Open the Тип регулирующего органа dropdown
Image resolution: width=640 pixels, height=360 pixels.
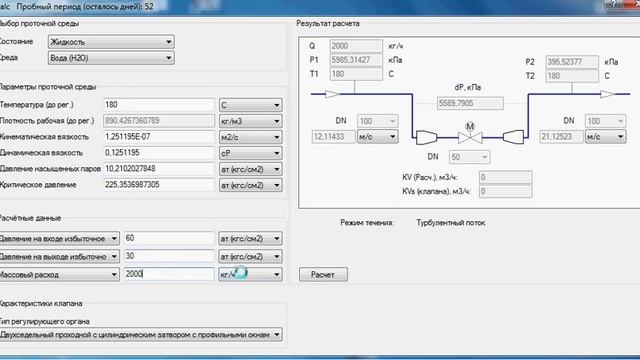click(x=141, y=335)
